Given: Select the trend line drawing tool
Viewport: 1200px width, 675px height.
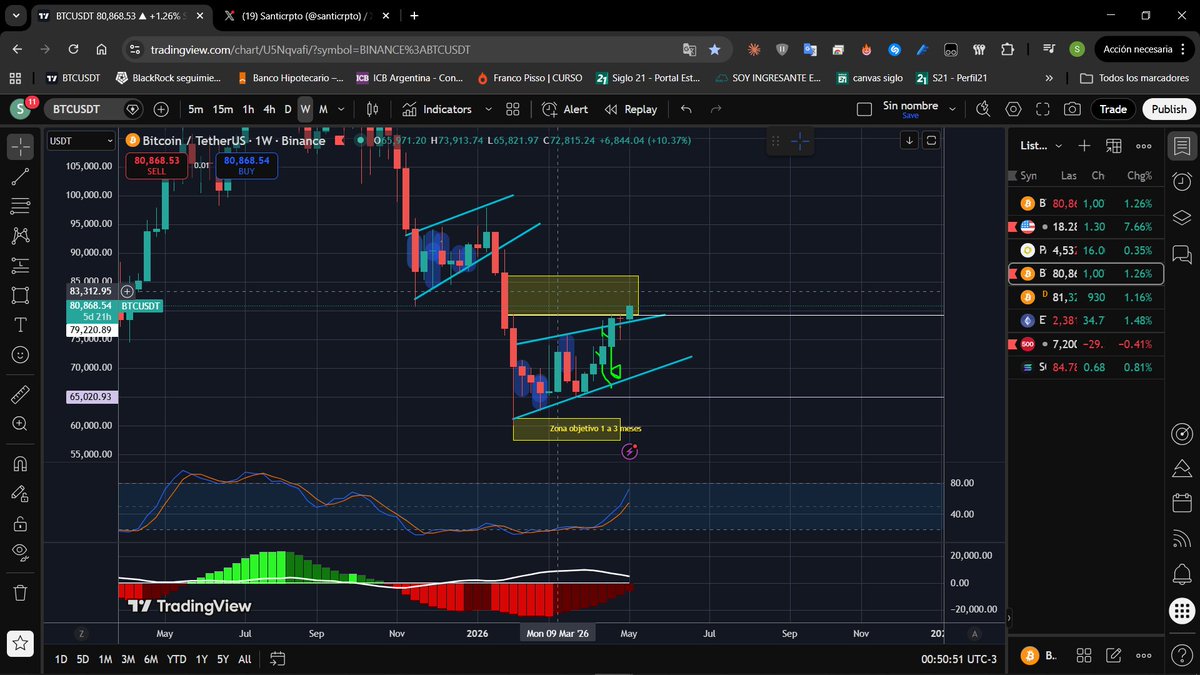Looking at the screenshot, I should pos(20,177).
